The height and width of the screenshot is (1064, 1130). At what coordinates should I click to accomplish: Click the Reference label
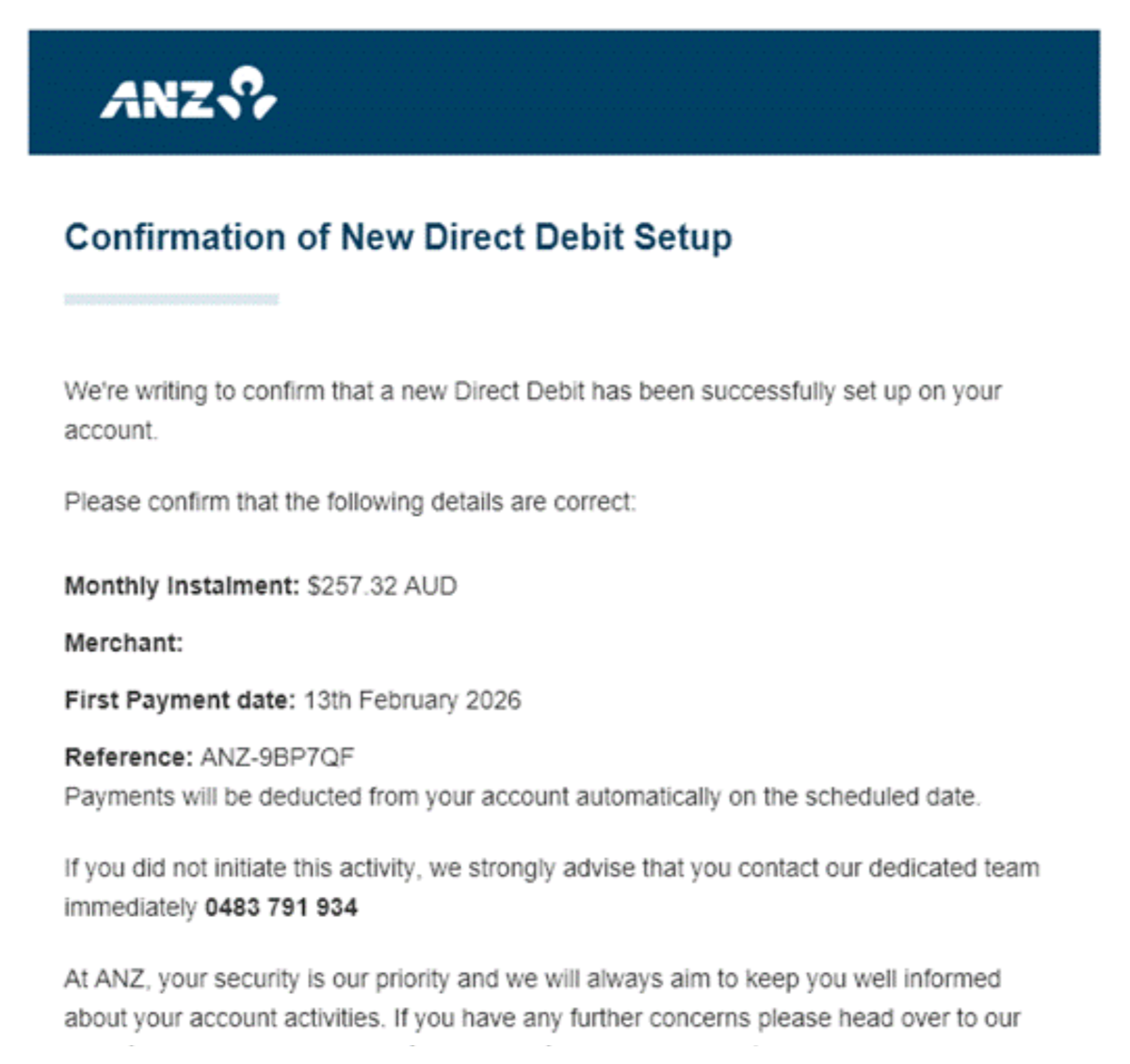click(x=128, y=757)
